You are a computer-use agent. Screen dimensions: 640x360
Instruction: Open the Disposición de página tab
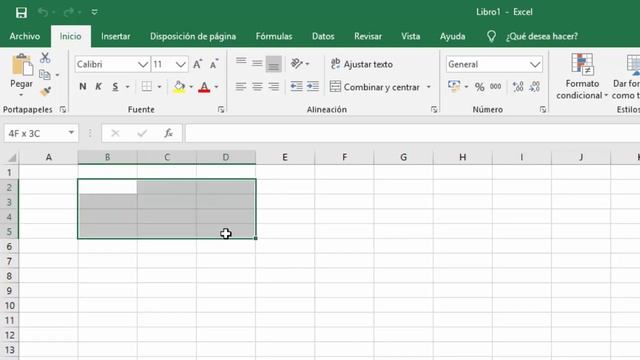tap(193, 36)
